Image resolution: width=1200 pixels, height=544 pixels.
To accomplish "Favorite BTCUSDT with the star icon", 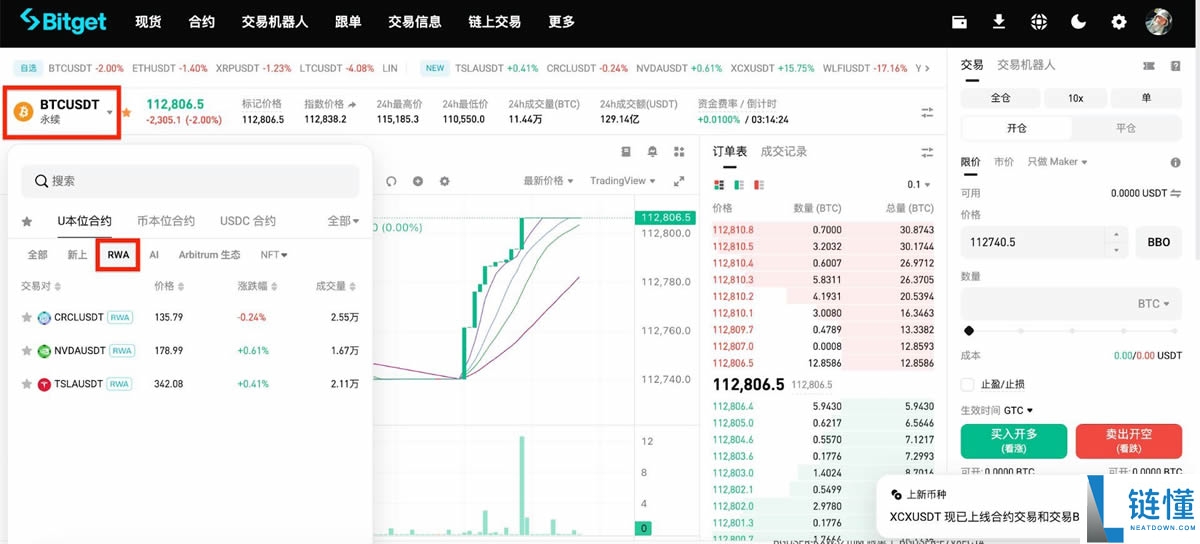I will pos(126,112).
